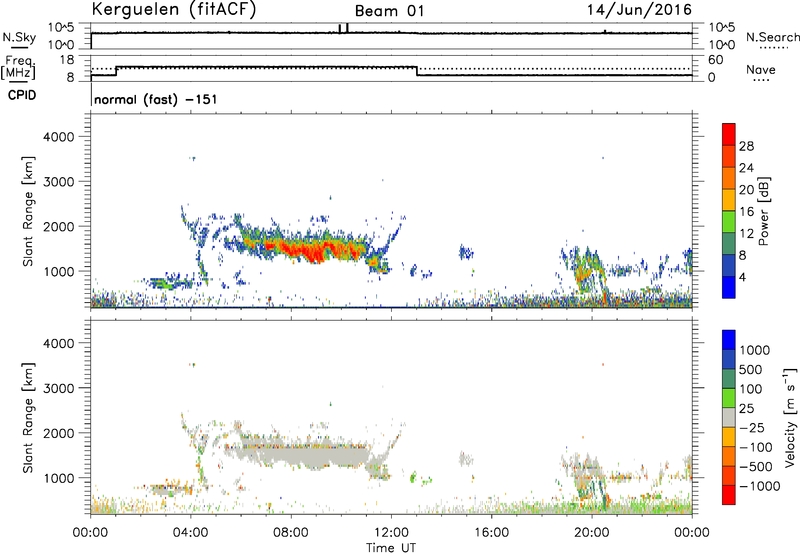The height and width of the screenshot is (554, 800).
Task: Click the Beam 01 label
Action: [x=389, y=11]
